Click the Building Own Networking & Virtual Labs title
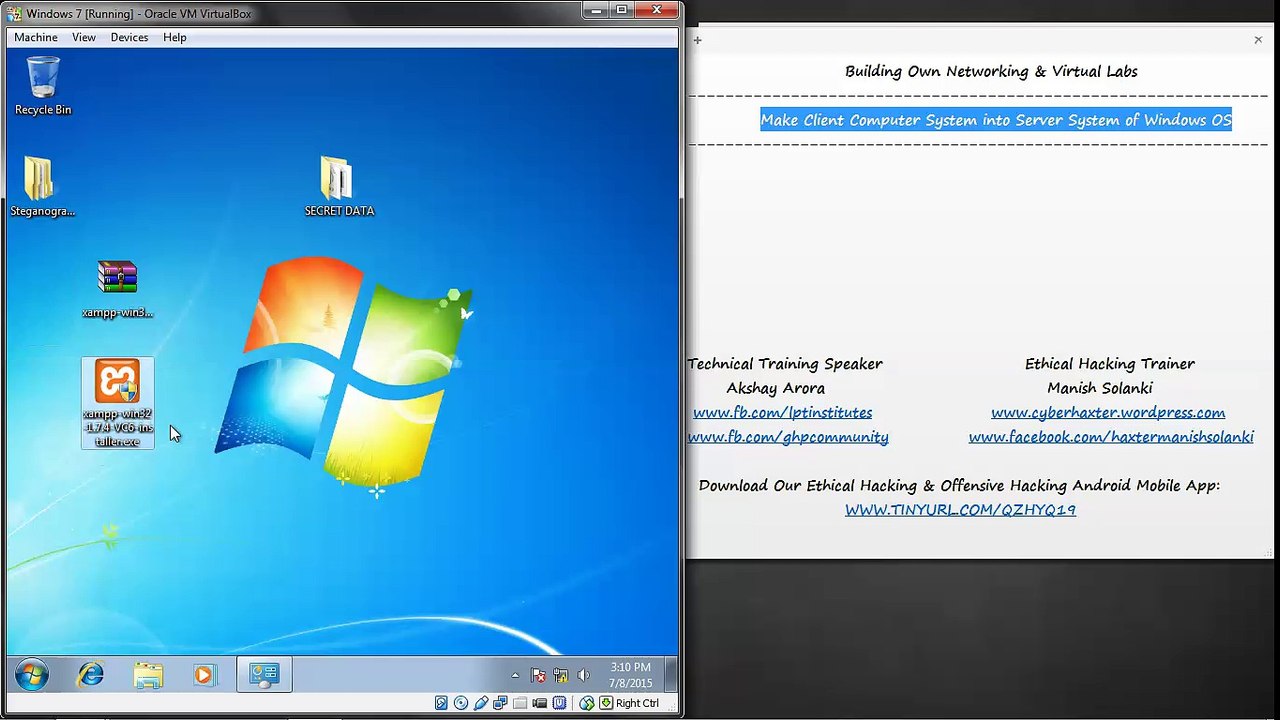The height and width of the screenshot is (720, 1280). pyautogui.click(x=991, y=71)
